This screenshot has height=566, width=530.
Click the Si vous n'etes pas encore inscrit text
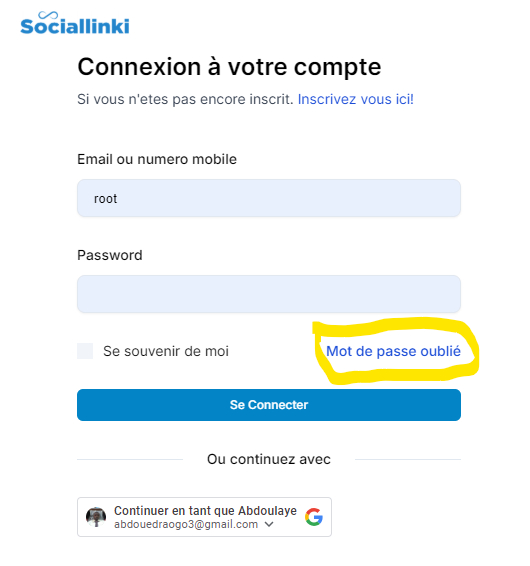[x=186, y=99]
